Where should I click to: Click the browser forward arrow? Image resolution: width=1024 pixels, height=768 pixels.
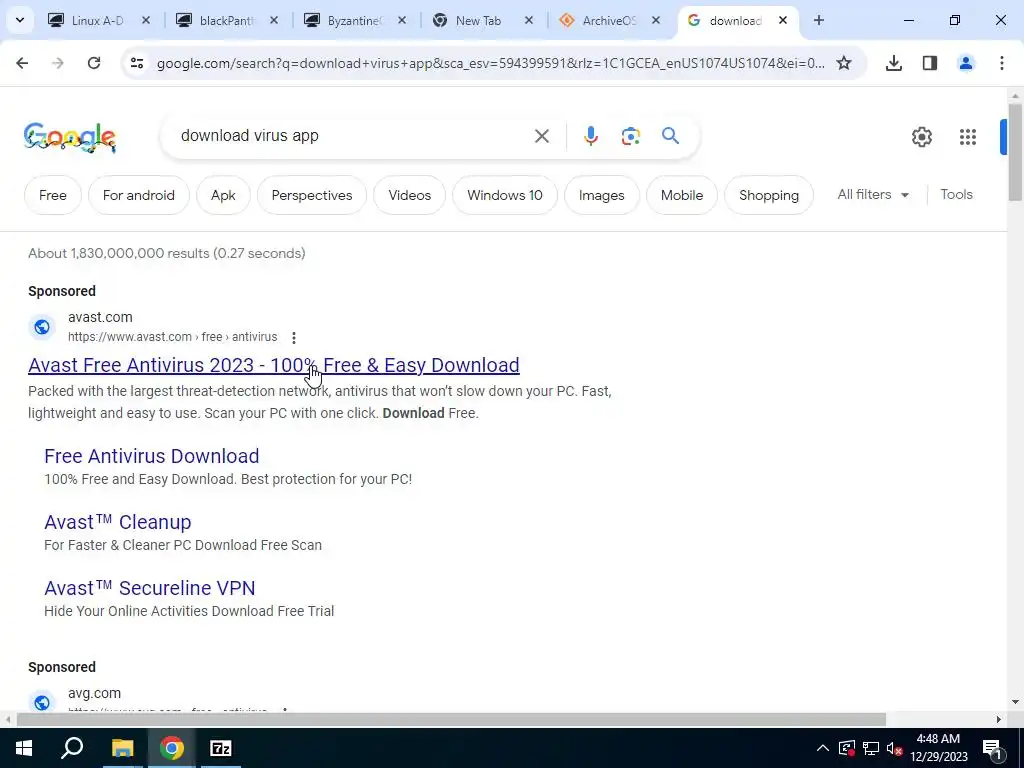click(58, 63)
